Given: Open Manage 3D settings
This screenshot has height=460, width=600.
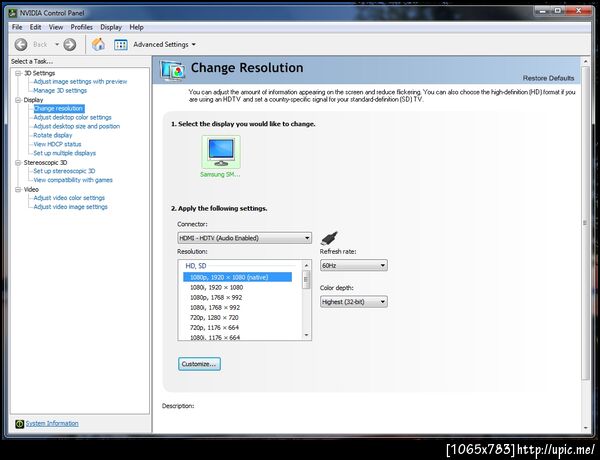Looking at the screenshot, I should click(x=60, y=91).
